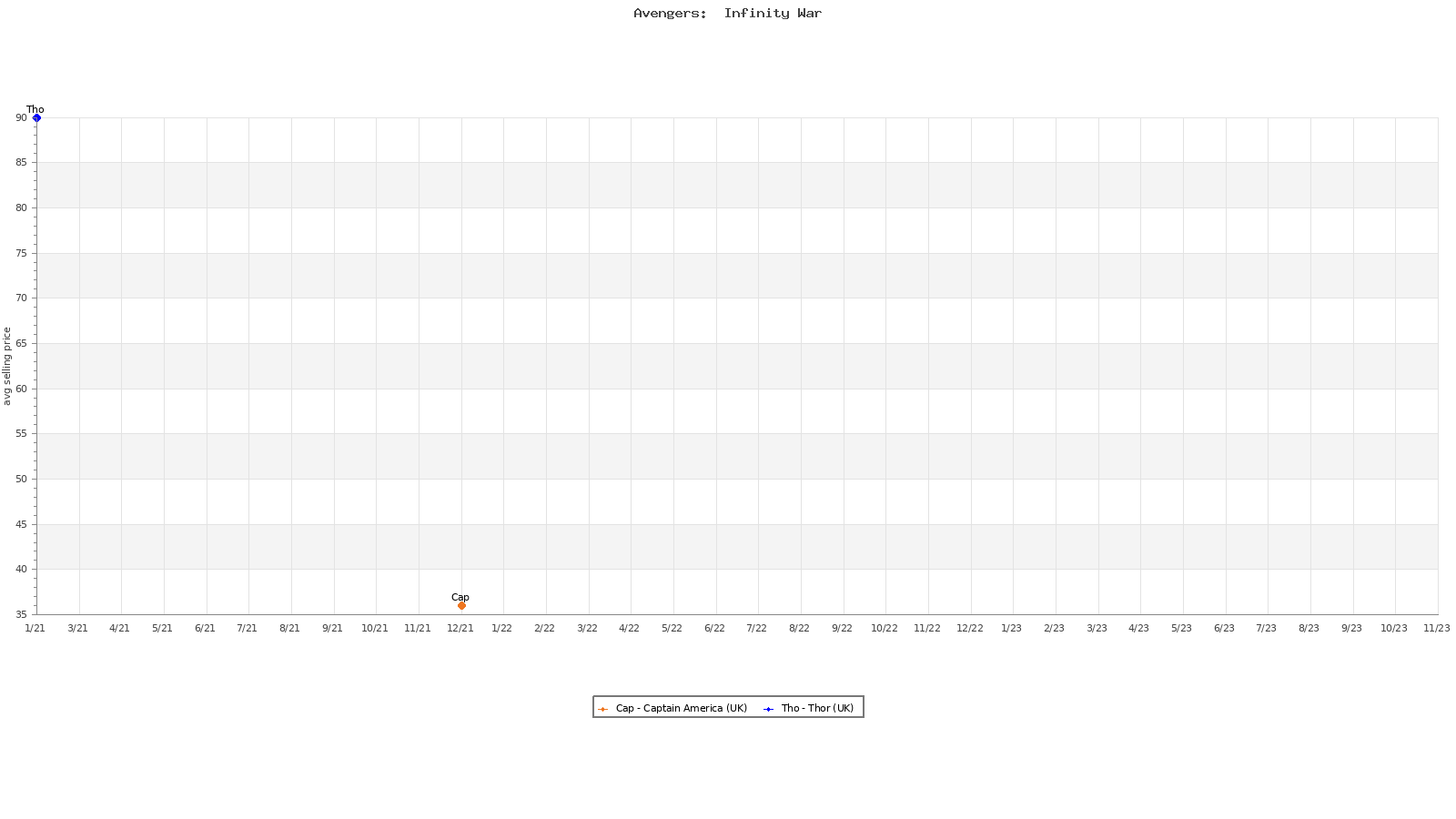This screenshot has height=819, width=1456.
Task: Click the x-axis label 2/22
Action: [544, 628]
